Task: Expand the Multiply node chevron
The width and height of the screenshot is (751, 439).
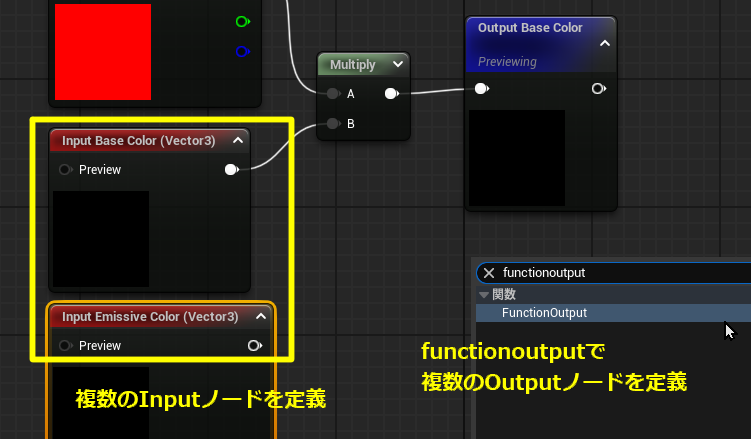Action: 398,64
